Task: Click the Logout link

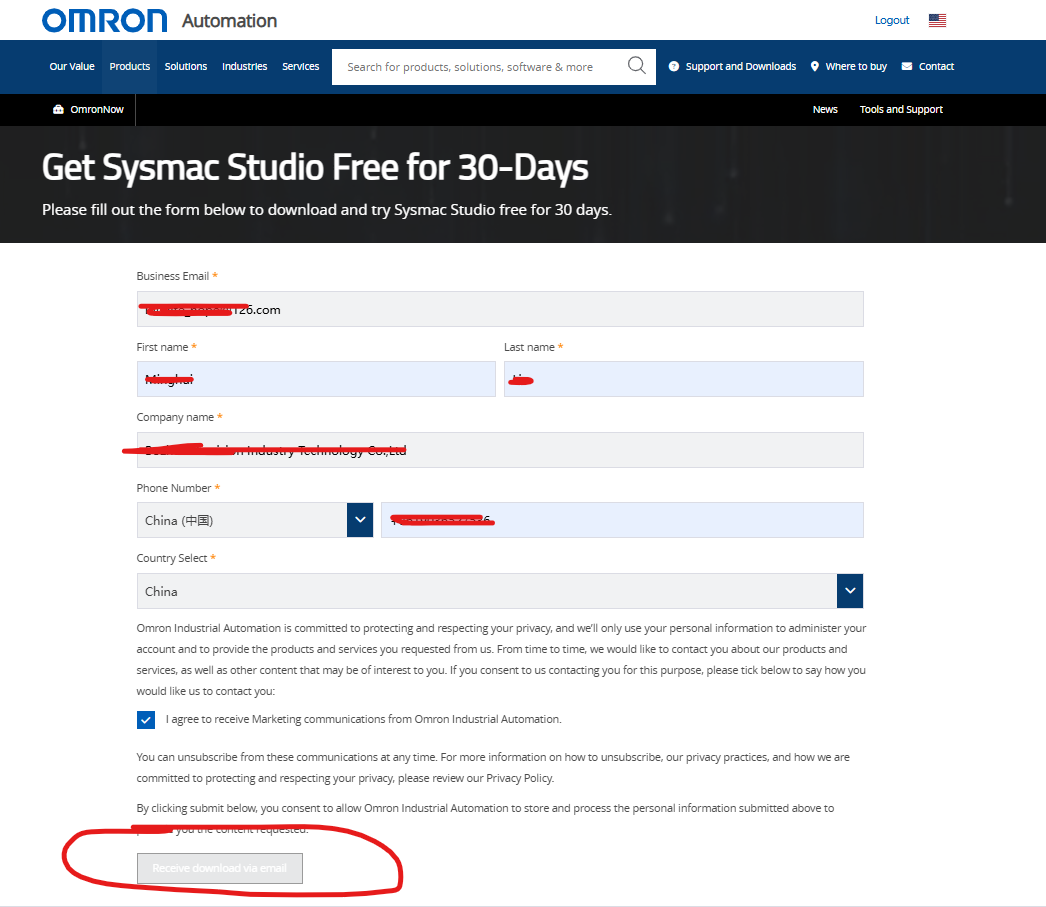Action: point(892,20)
